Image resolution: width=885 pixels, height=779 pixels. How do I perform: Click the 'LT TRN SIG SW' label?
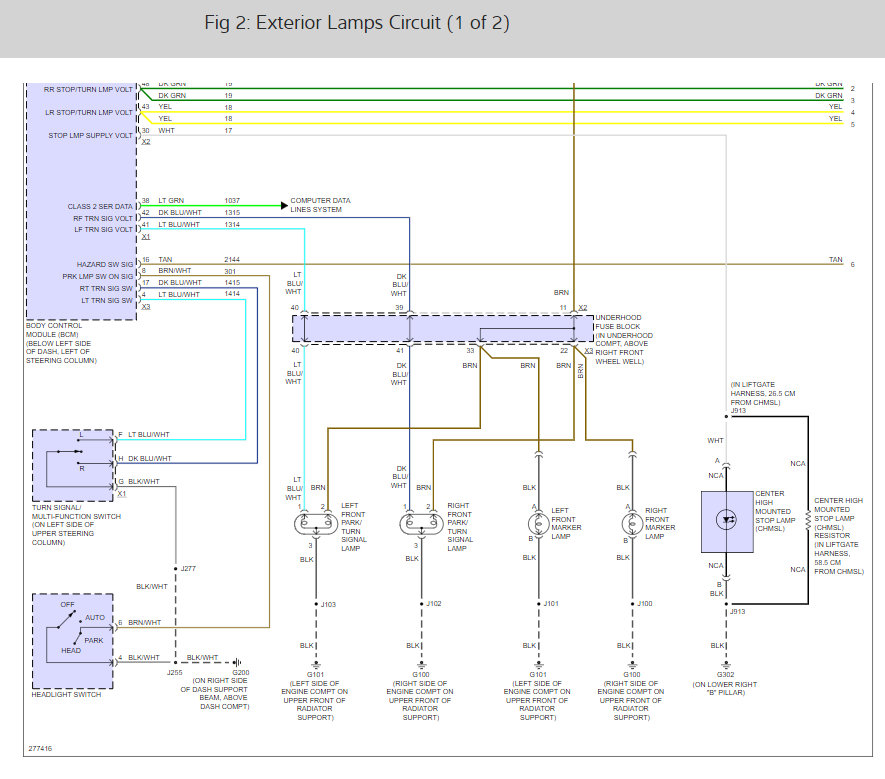[x=107, y=300]
